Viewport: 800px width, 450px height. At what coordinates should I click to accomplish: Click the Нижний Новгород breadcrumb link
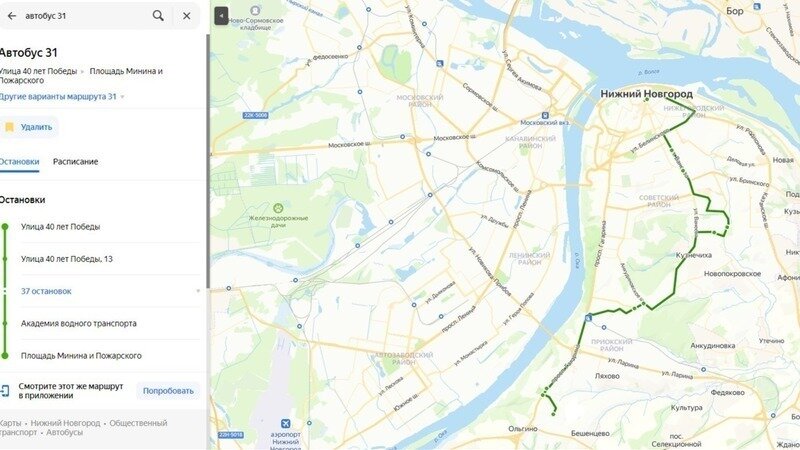pyautogui.click(x=65, y=423)
